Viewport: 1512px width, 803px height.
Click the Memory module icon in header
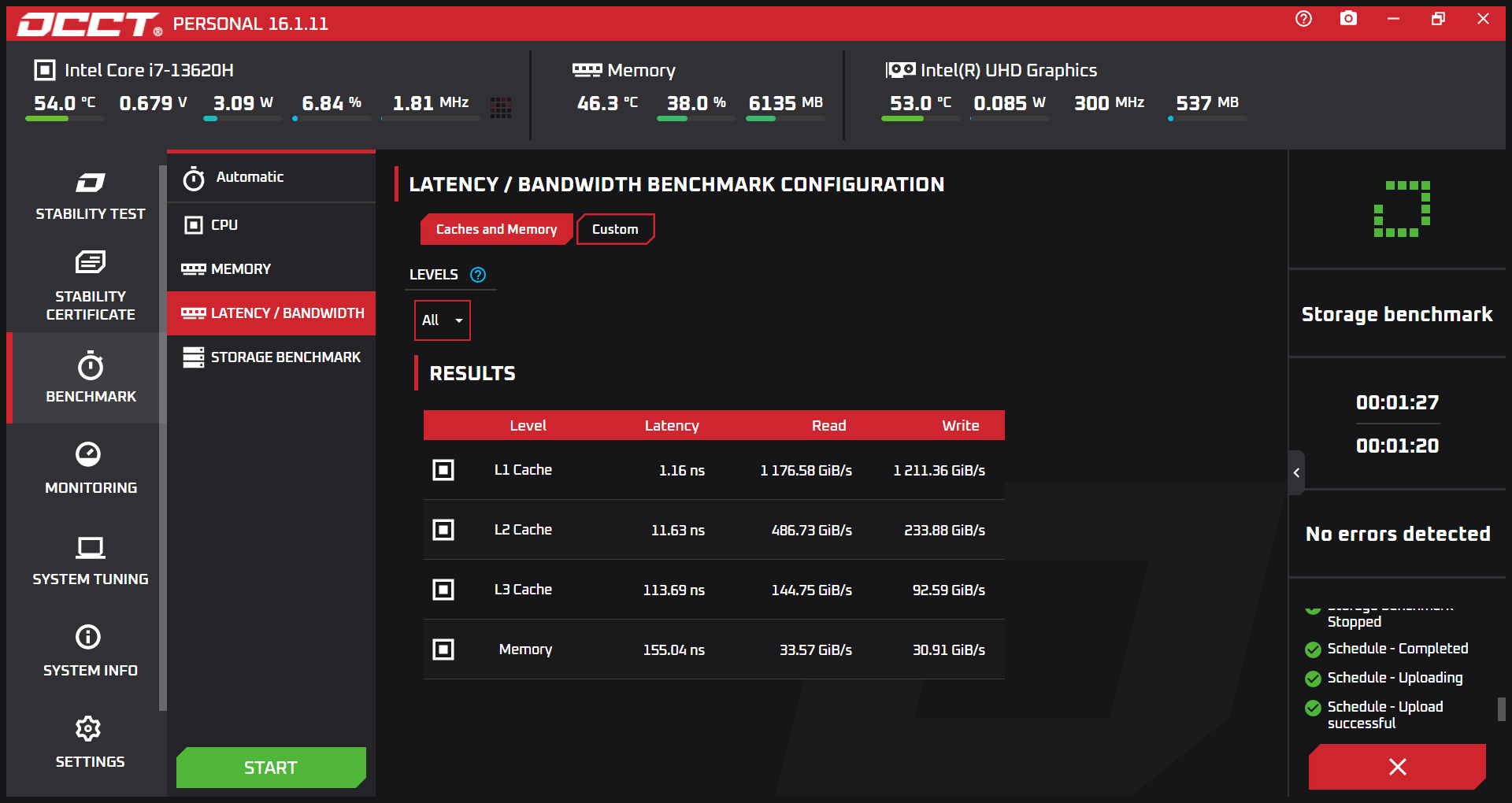587,70
